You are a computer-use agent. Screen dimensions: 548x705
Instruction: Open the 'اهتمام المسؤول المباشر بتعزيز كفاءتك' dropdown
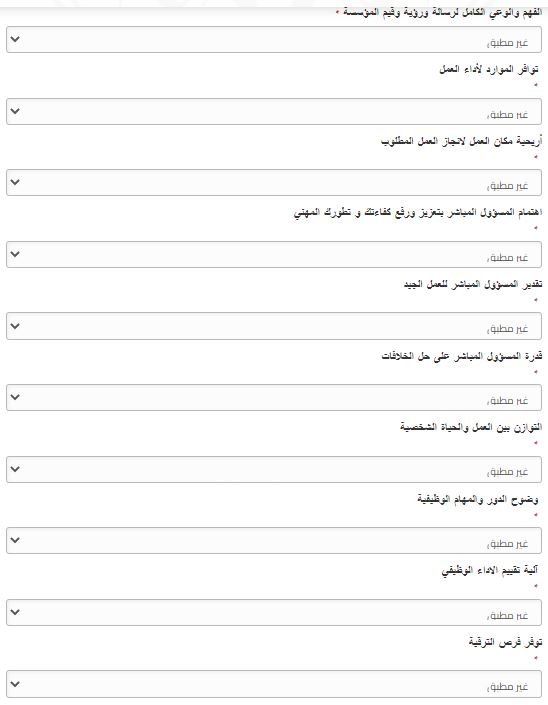click(274, 254)
